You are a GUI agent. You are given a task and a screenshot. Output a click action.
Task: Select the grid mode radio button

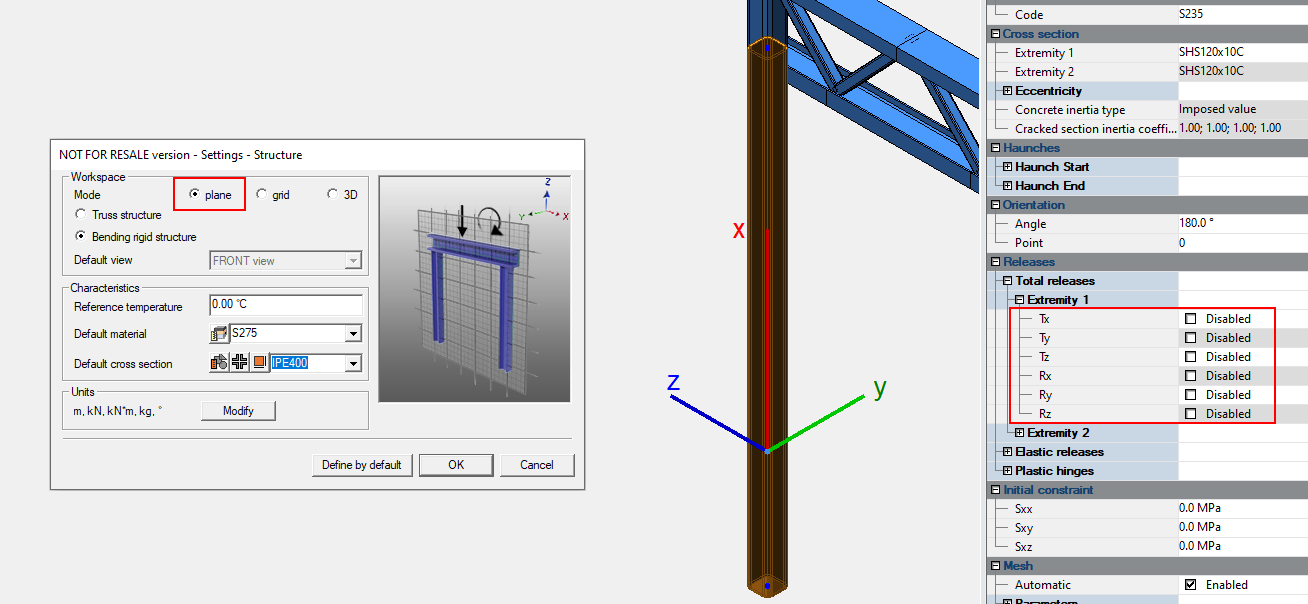tap(262, 195)
